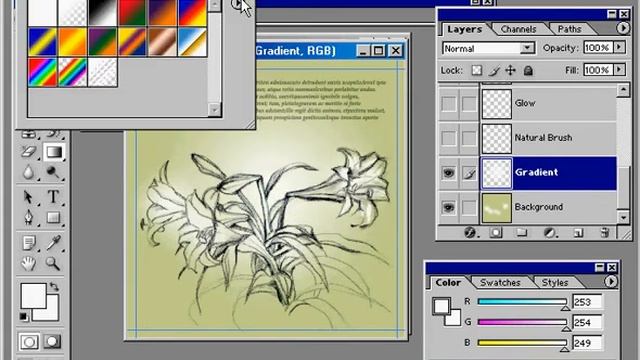
Task: Open the gradient picker flyout menu
Action: tap(236, 4)
